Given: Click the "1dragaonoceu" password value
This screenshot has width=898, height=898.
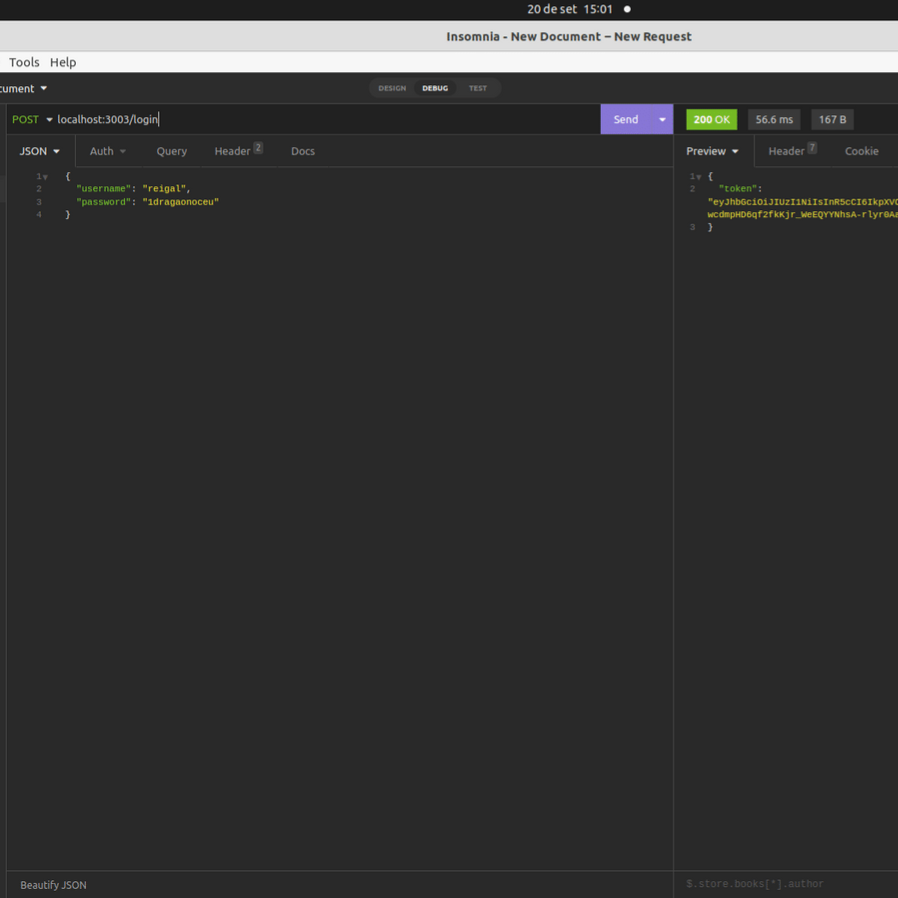Looking at the screenshot, I should (180, 202).
